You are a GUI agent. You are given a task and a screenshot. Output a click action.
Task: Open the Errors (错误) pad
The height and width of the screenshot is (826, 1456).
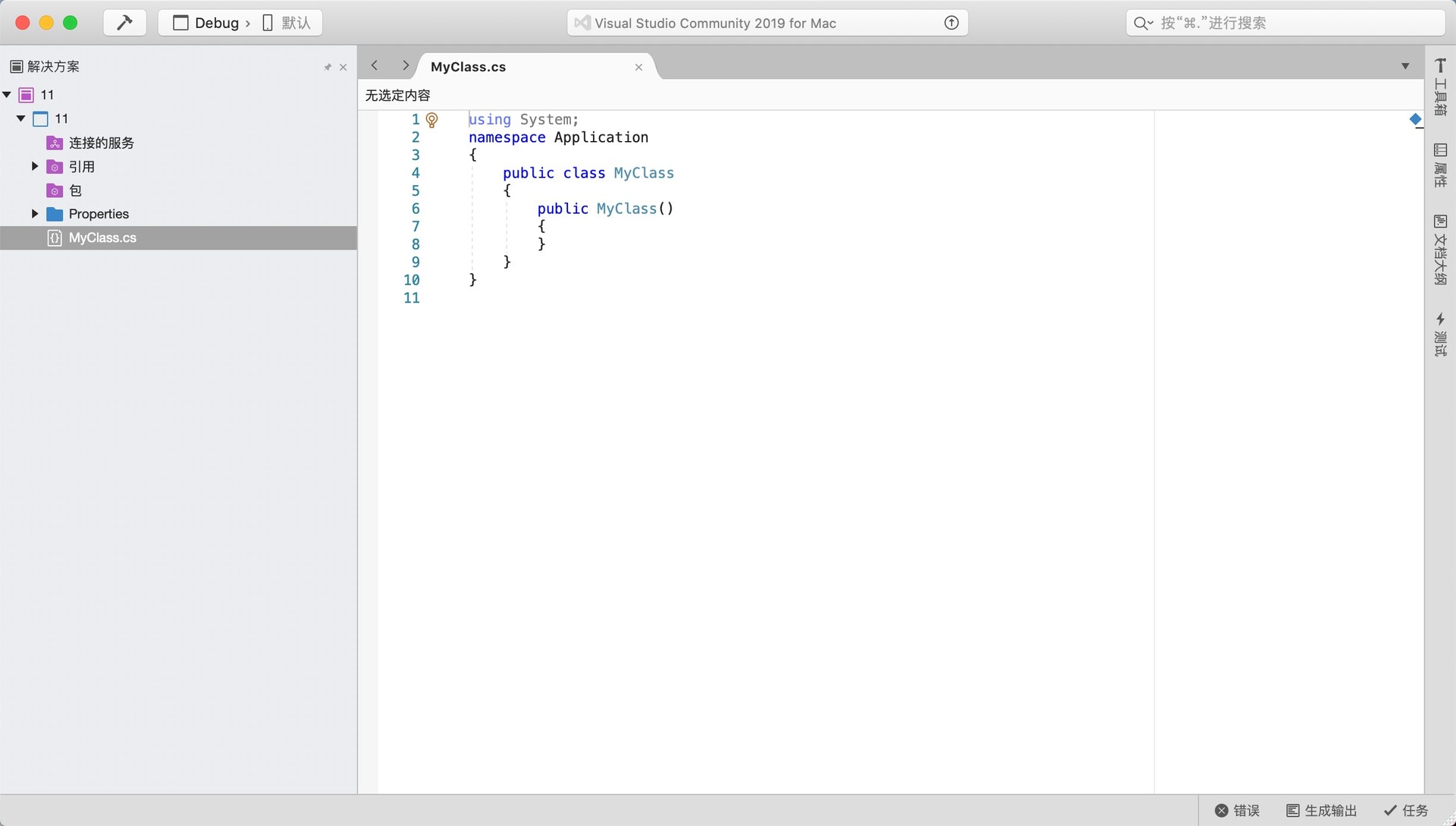click(x=1238, y=810)
